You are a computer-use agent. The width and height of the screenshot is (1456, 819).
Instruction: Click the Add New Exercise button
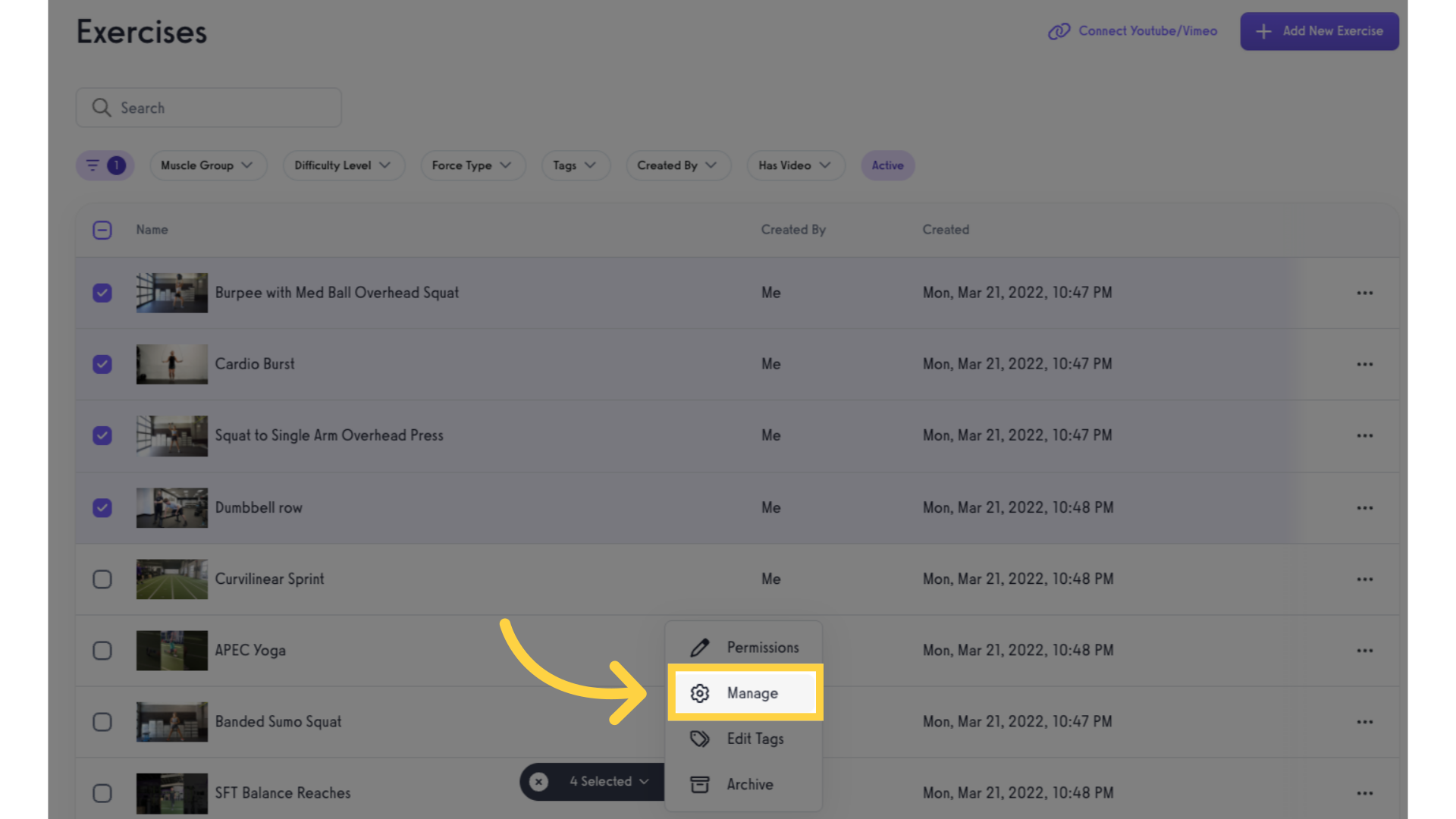pyautogui.click(x=1319, y=31)
